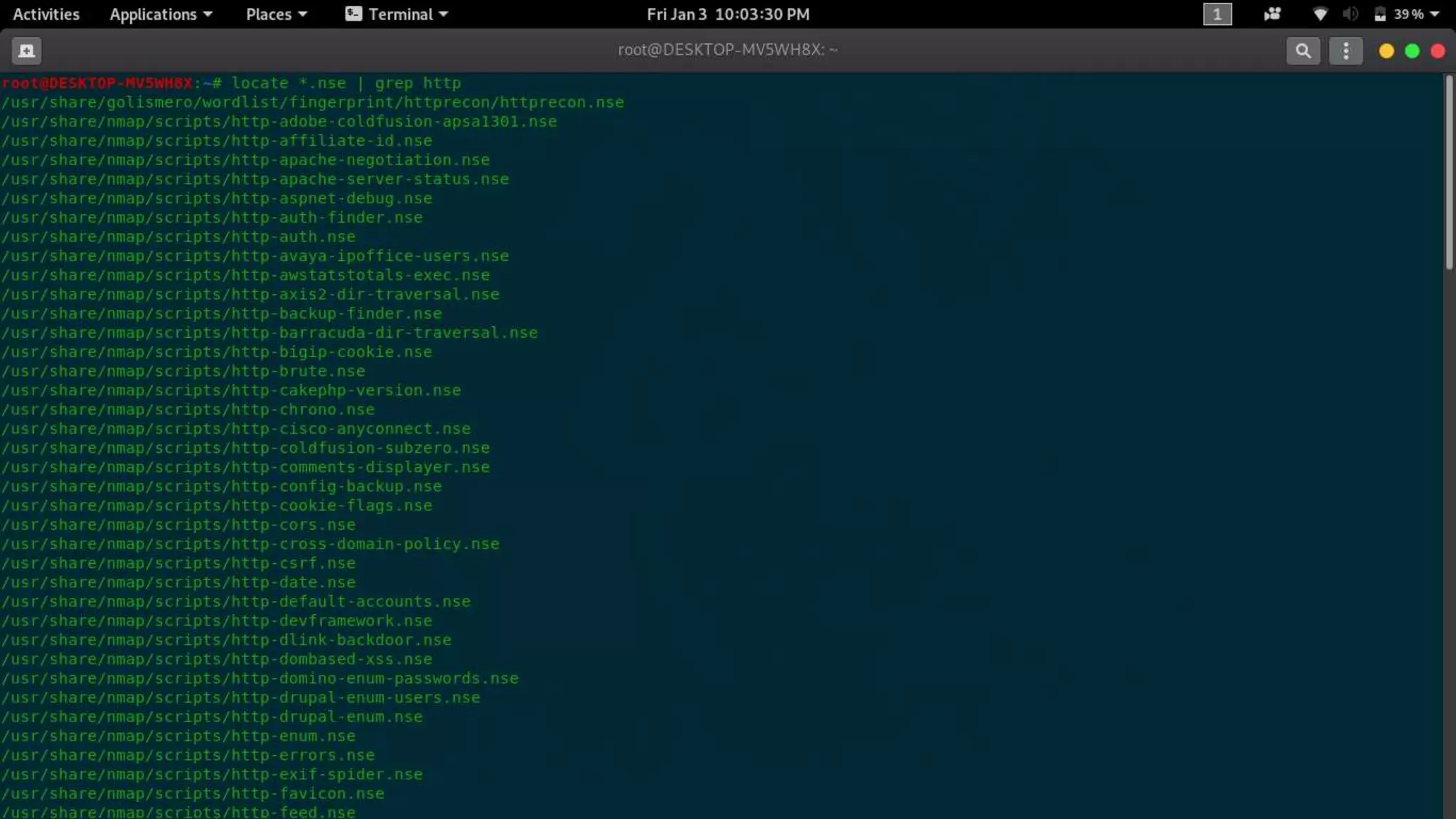1456x819 pixels.
Task: Open a new terminal tab icon
Action: click(x=26, y=50)
